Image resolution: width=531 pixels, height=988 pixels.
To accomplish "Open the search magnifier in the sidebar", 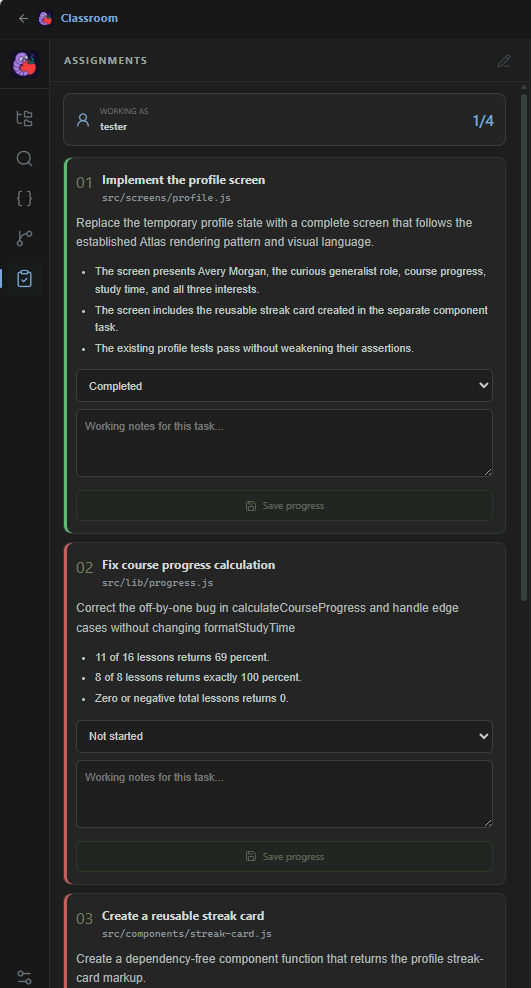I will point(25,158).
